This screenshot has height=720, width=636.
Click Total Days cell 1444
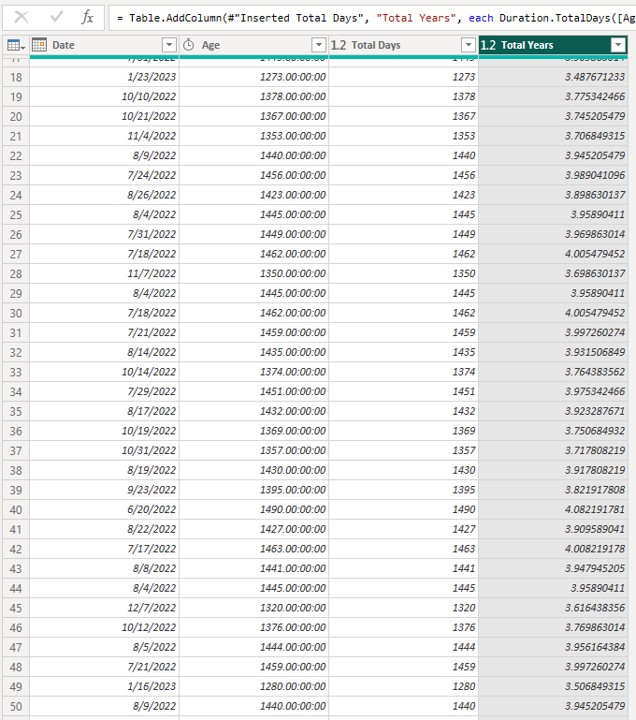click(403, 647)
